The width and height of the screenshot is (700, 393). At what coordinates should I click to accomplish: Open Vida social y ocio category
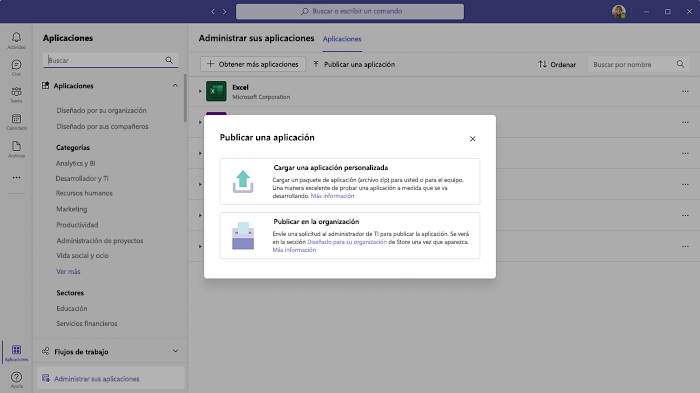(82, 255)
